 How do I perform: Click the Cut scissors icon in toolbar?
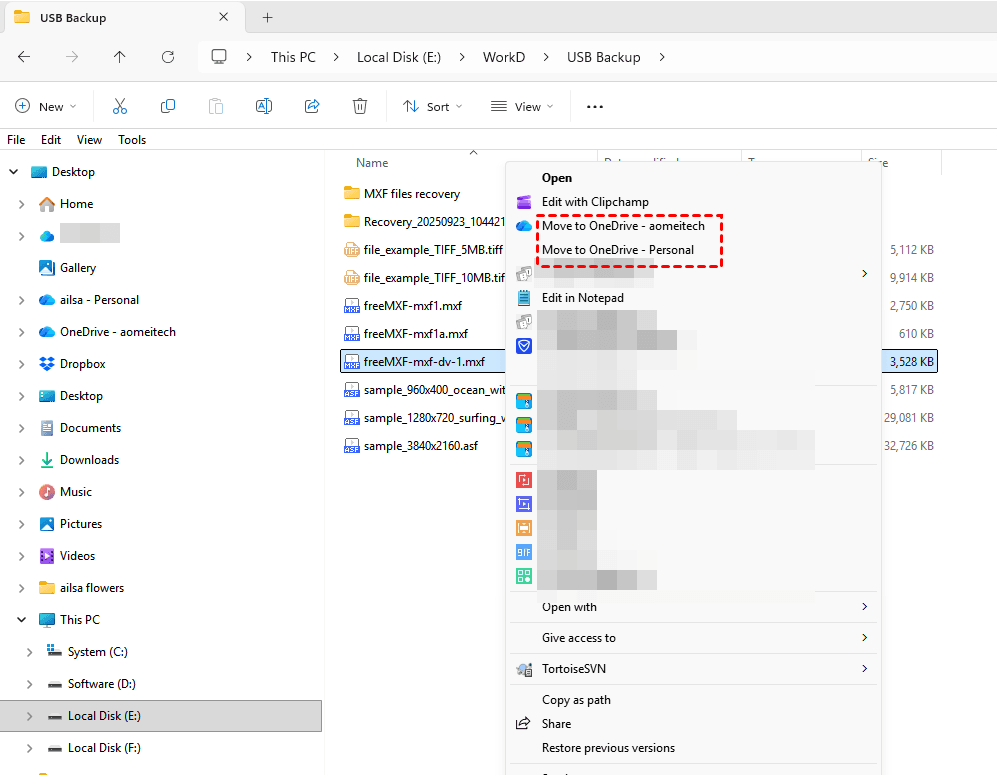click(120, 106)
